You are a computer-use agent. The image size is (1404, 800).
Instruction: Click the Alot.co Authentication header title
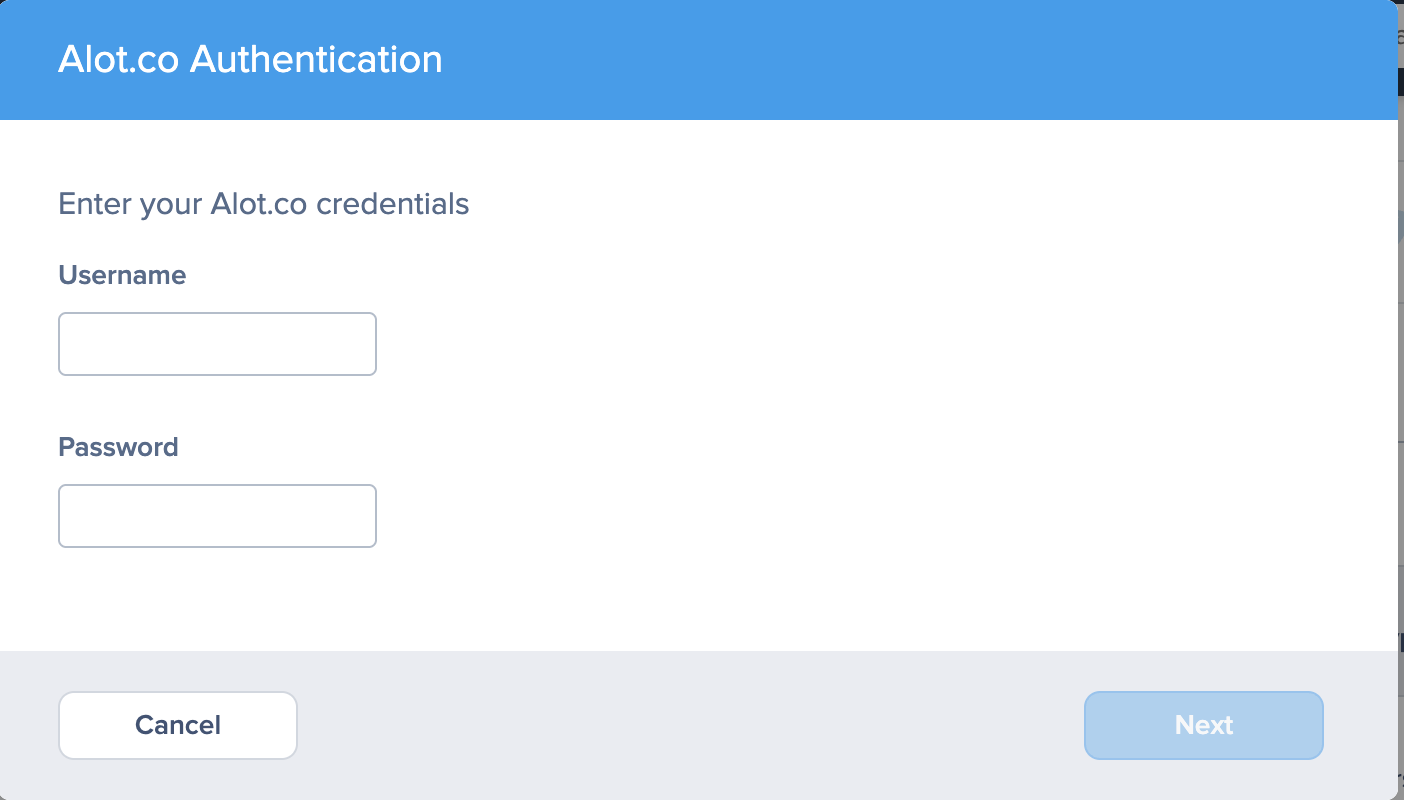250,60
